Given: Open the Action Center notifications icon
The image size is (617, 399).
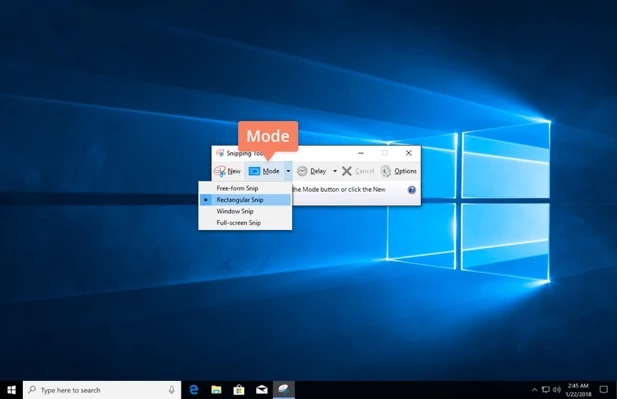Looking at the screenshot, I should click(604, 390).
